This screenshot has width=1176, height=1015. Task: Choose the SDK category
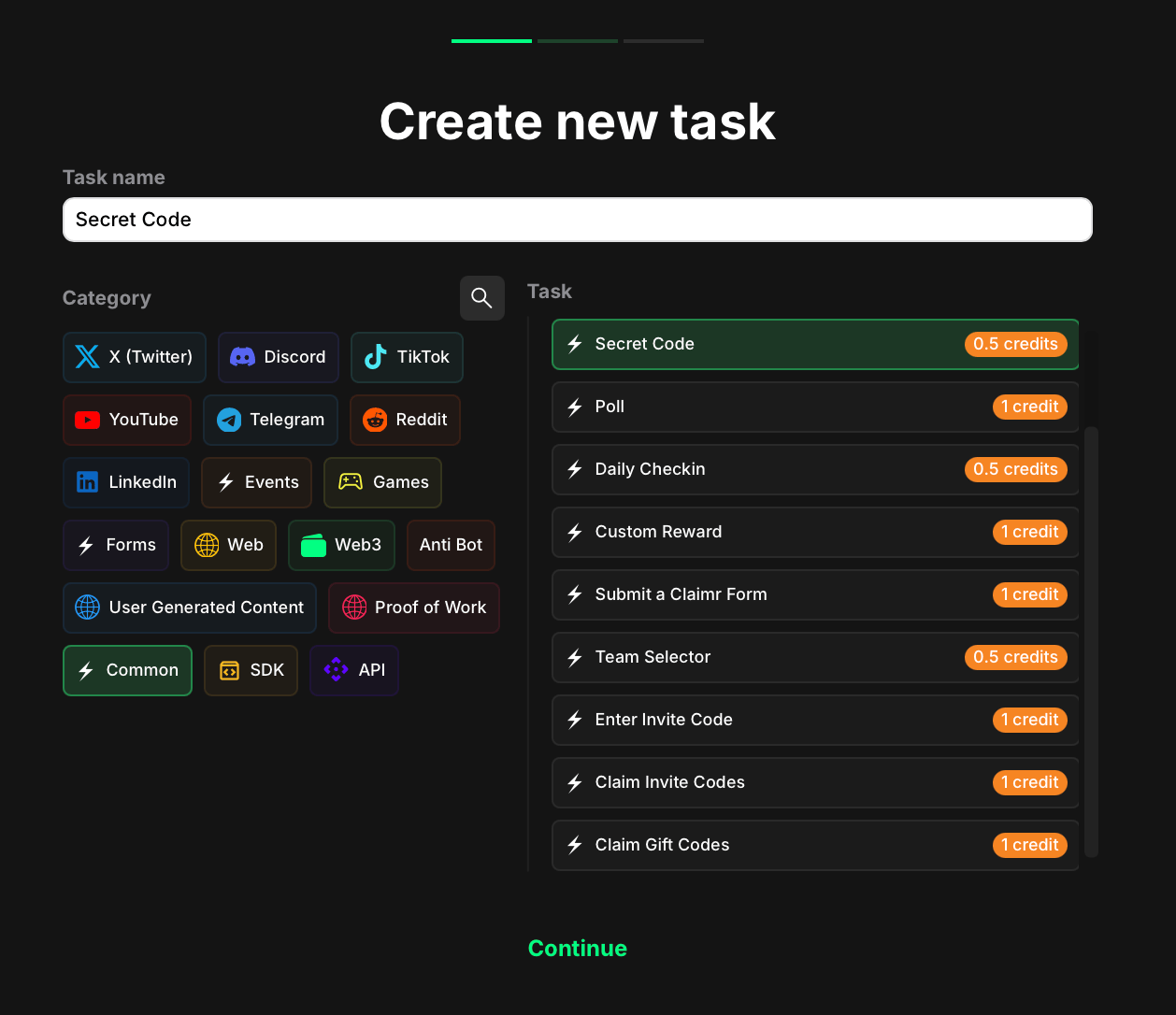251,670
